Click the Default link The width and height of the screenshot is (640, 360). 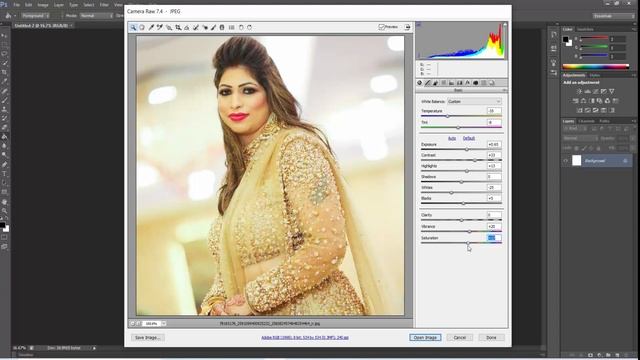(469, 138)
